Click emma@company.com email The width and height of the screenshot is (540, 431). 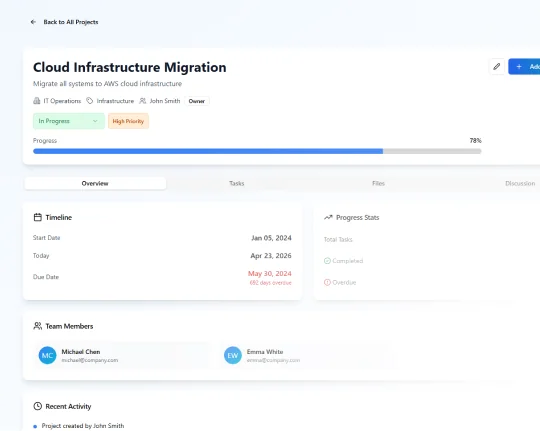tap(273, 360)
